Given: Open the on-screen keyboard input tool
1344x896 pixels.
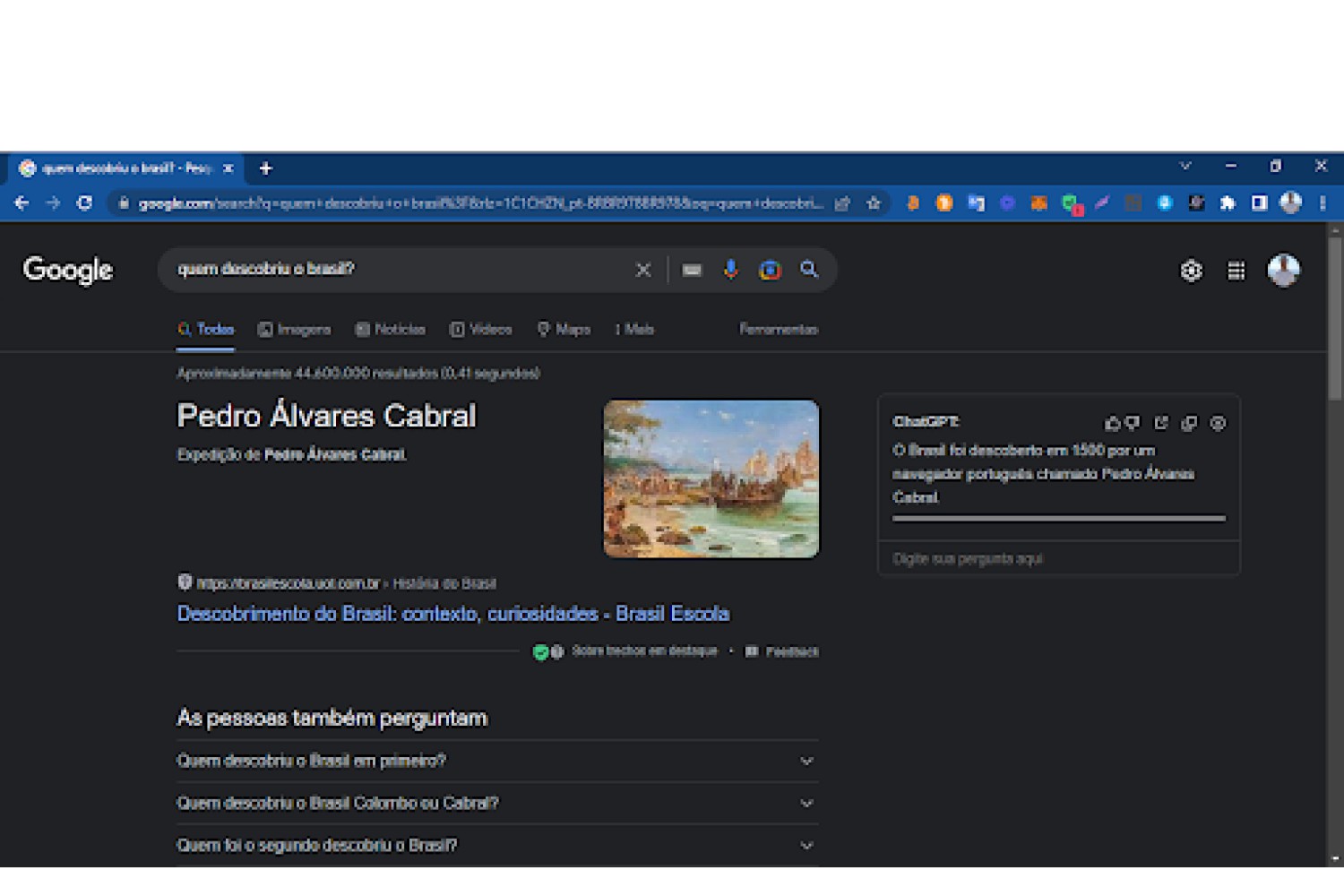Looking at the screenshot, I should click(x=692, y=270).
